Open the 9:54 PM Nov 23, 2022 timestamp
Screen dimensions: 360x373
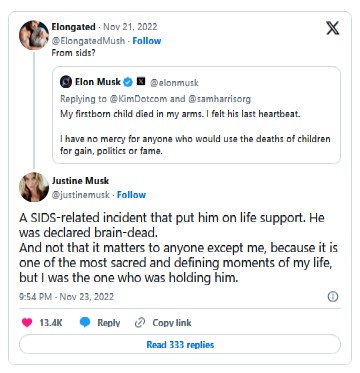(x=67, y=297)
